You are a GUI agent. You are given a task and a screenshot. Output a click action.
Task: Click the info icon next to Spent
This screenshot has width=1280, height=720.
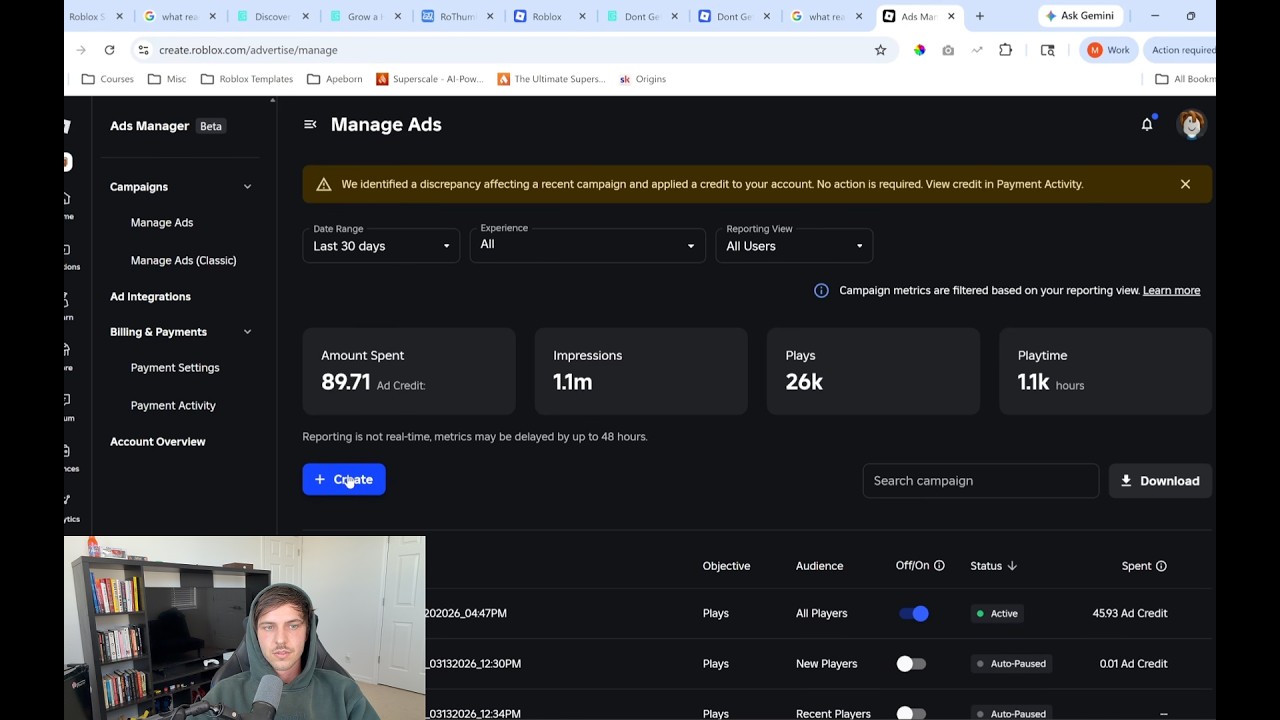pyautogui.click(x=1161, y=566)
